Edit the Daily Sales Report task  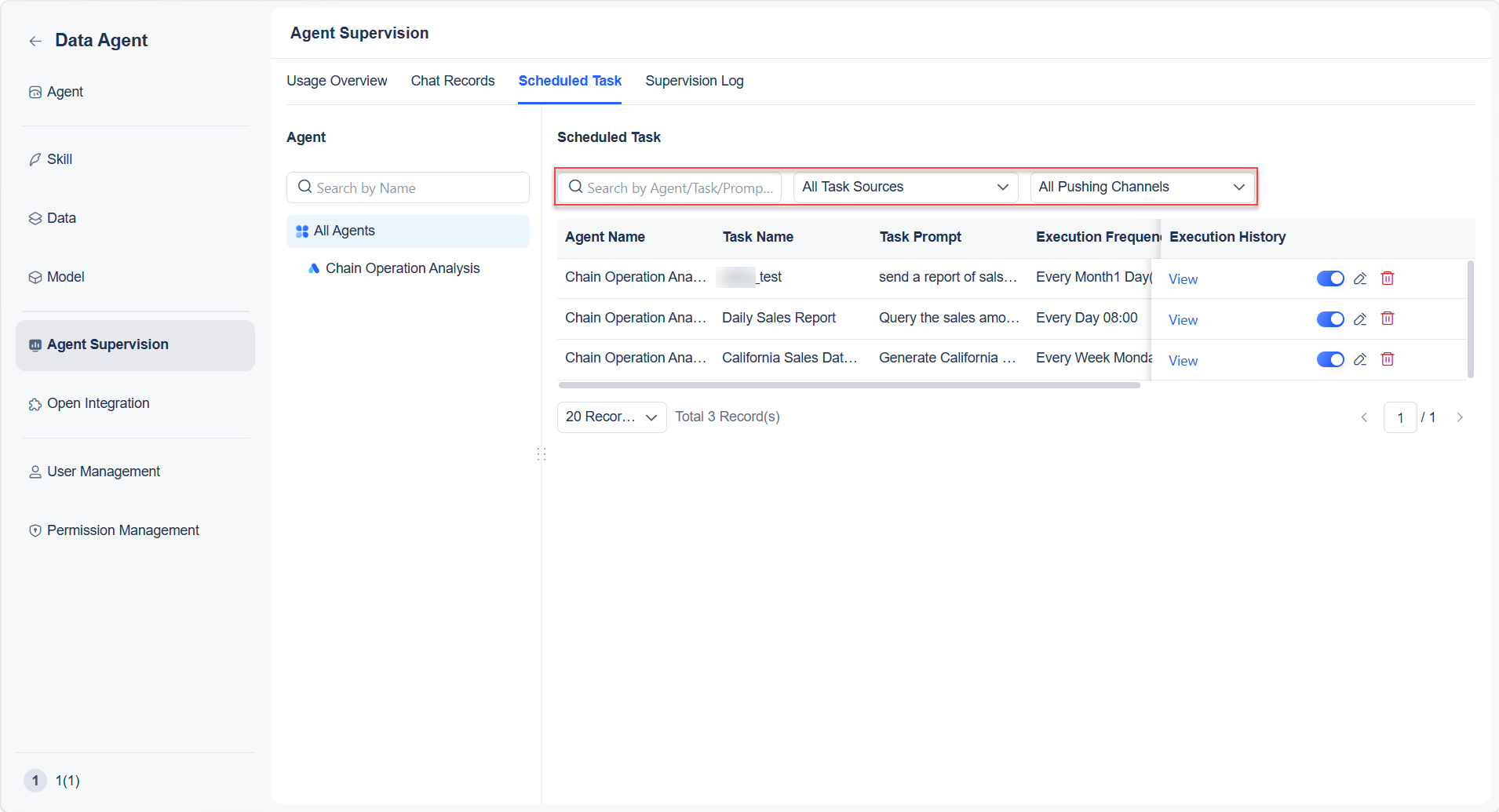tap(1360, 319)
